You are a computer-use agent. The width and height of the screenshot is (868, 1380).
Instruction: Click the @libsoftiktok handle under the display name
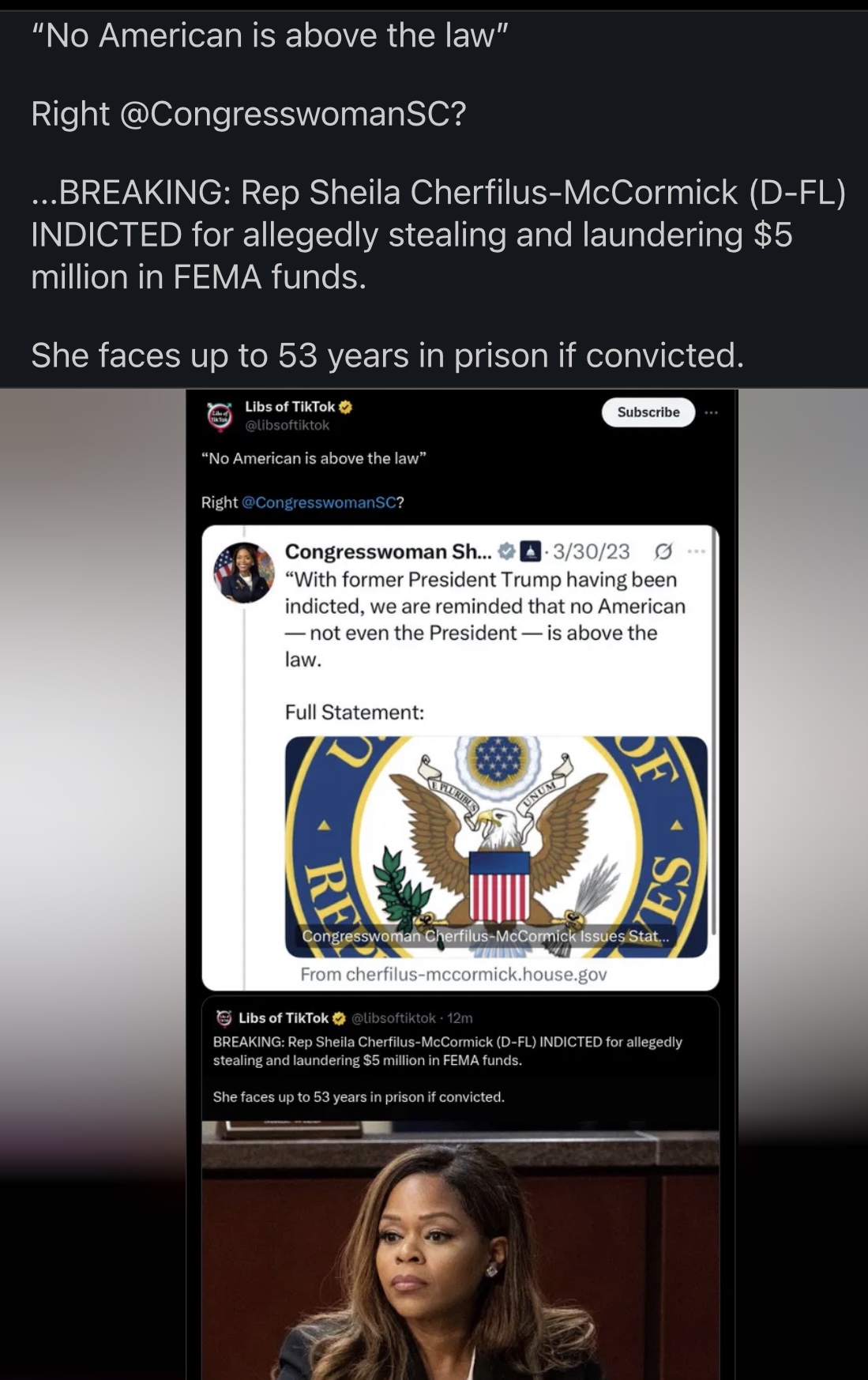point(287,426)
